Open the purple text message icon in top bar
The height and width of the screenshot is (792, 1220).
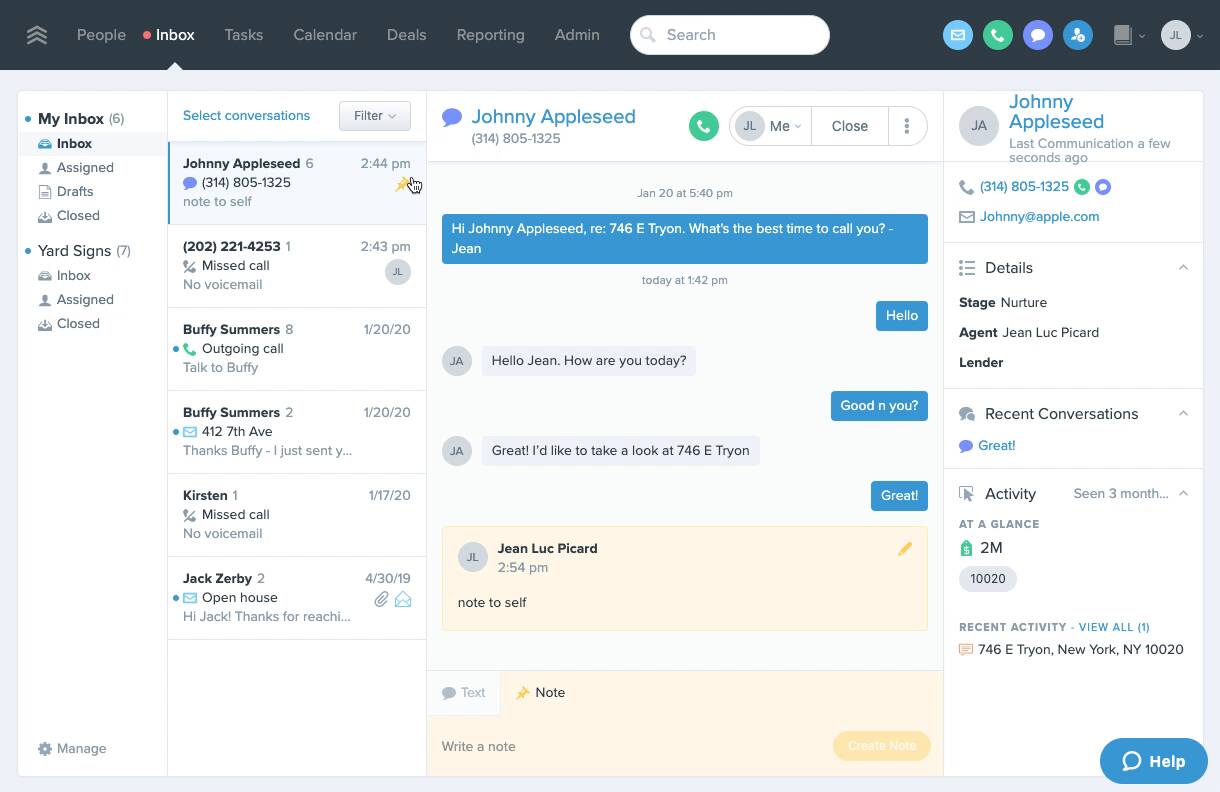[x=1037, y=35]
